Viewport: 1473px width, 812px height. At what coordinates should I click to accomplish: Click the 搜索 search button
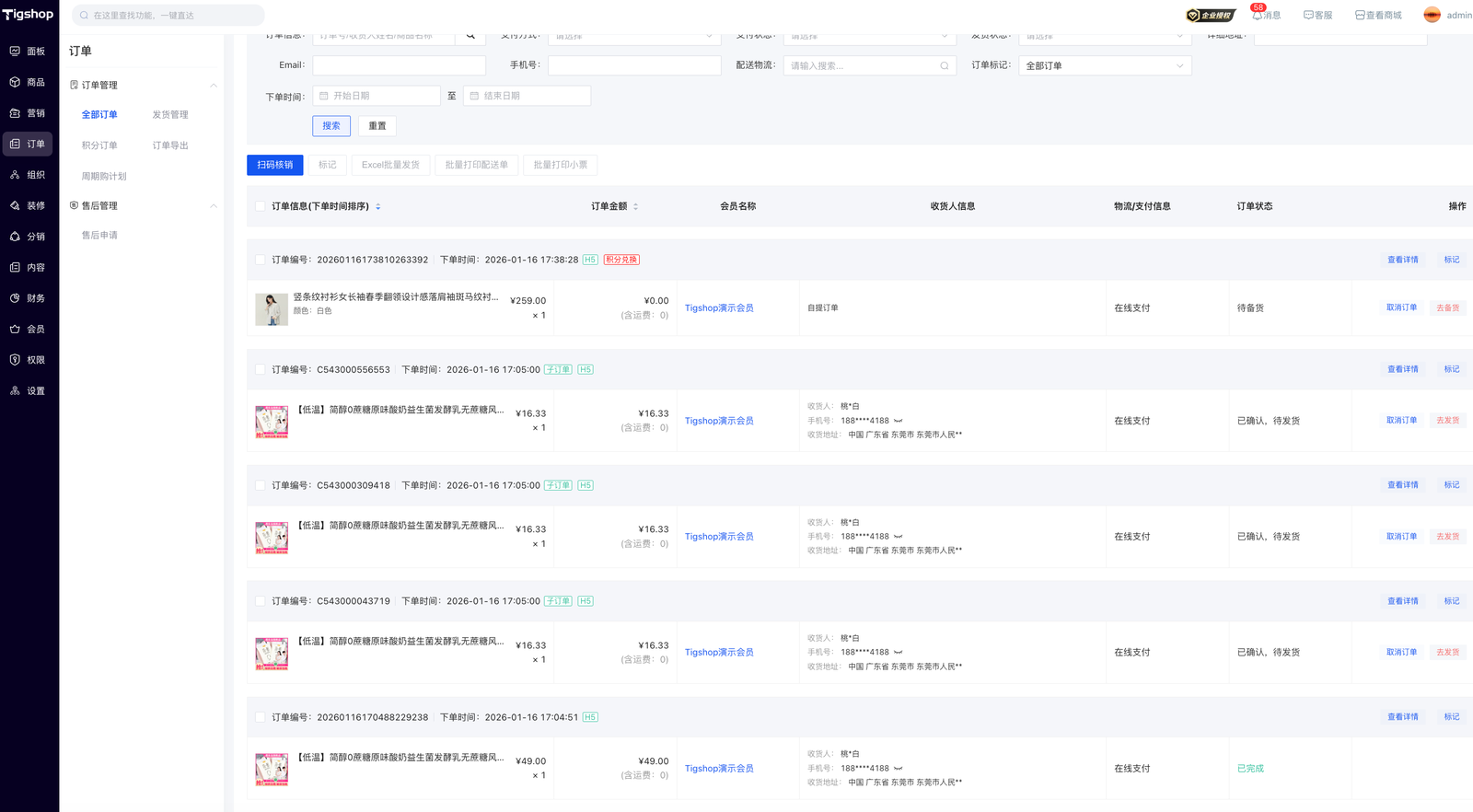click(331, 126)
